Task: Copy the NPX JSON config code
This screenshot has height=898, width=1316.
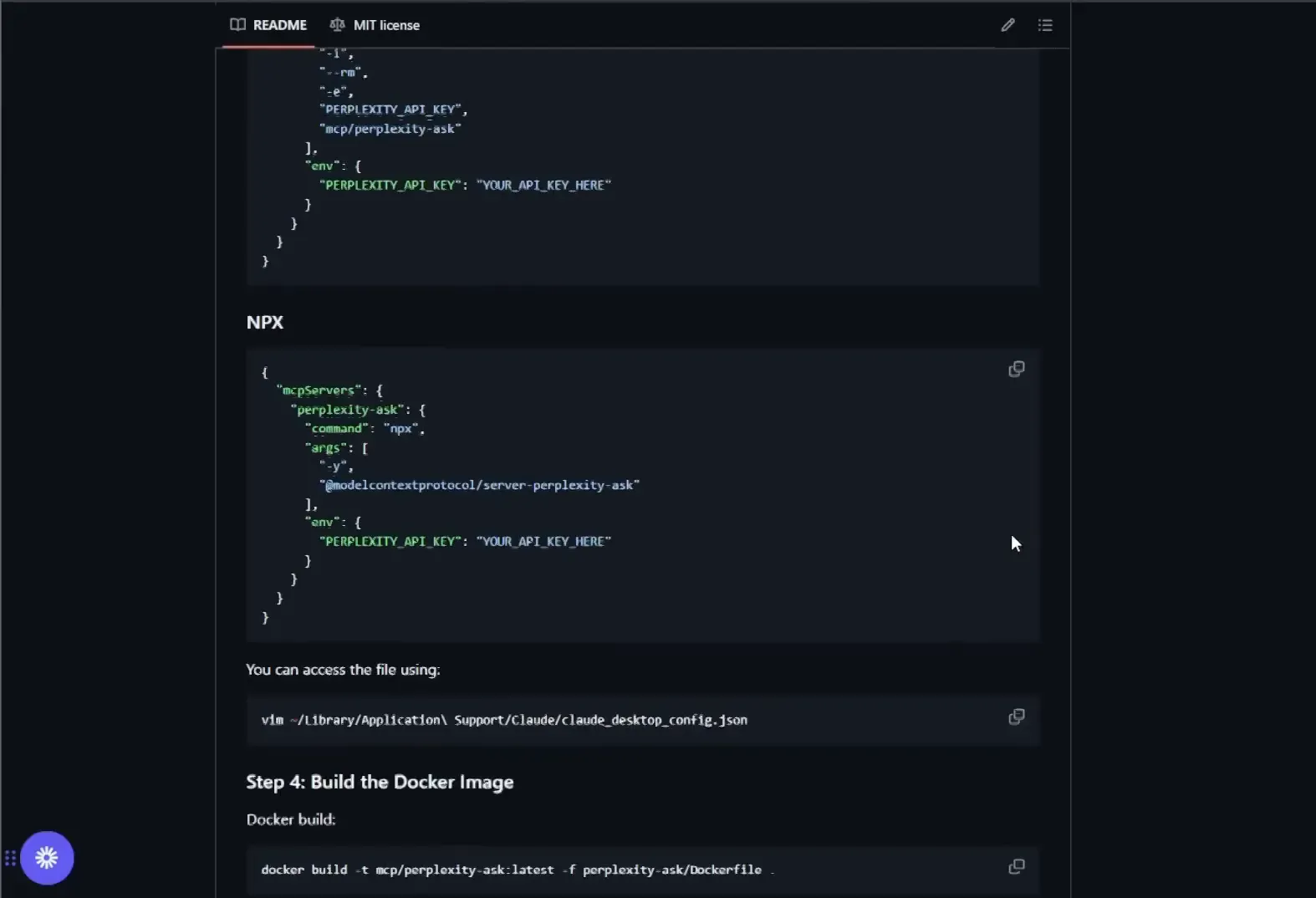Action: point(1016,369)
